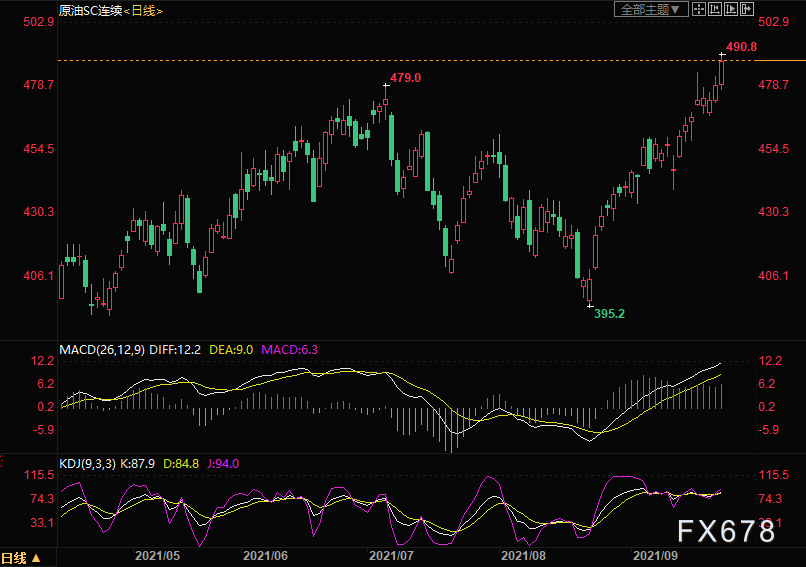Open the 全部主题 theme dropdown
Screen dimensions: 806x567
(x=651, y=9)
